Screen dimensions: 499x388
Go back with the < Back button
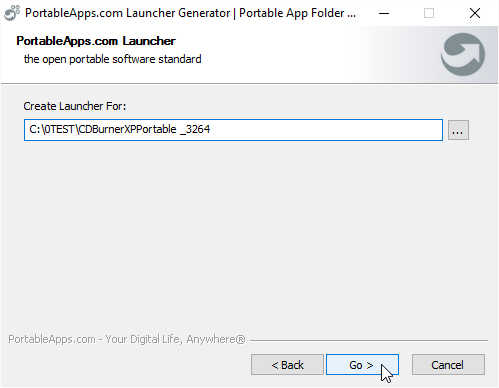tap(287, 365)
